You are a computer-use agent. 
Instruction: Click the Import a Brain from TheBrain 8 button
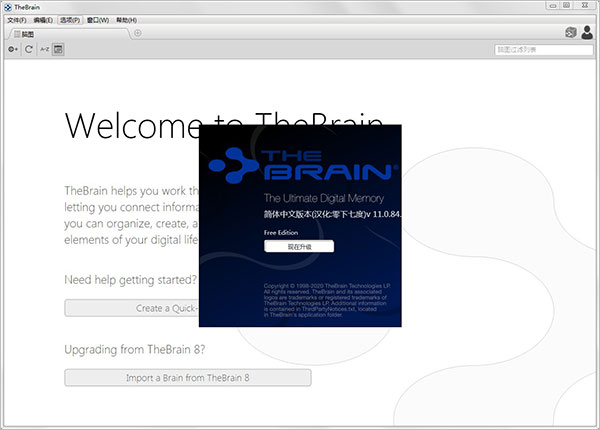pyautogui.click(x=188, y=378)
